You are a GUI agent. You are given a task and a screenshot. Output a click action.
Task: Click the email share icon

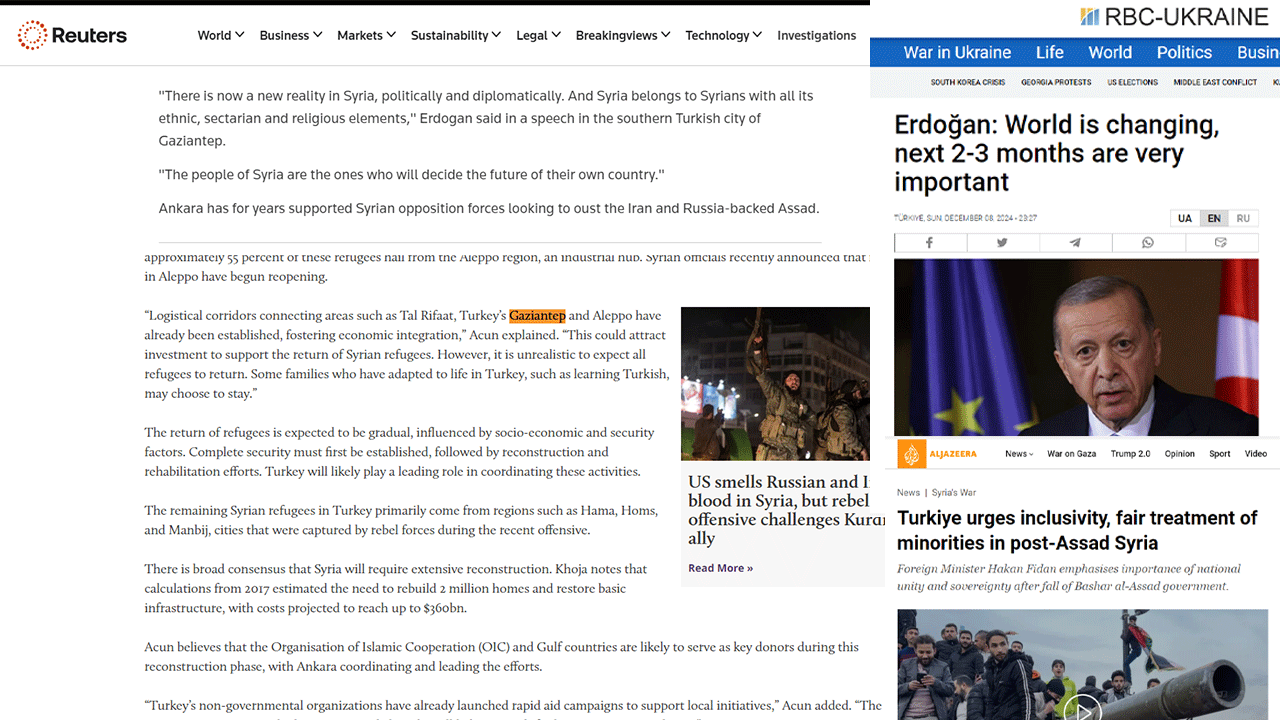pyautogui.click(x=1221, y=242)
